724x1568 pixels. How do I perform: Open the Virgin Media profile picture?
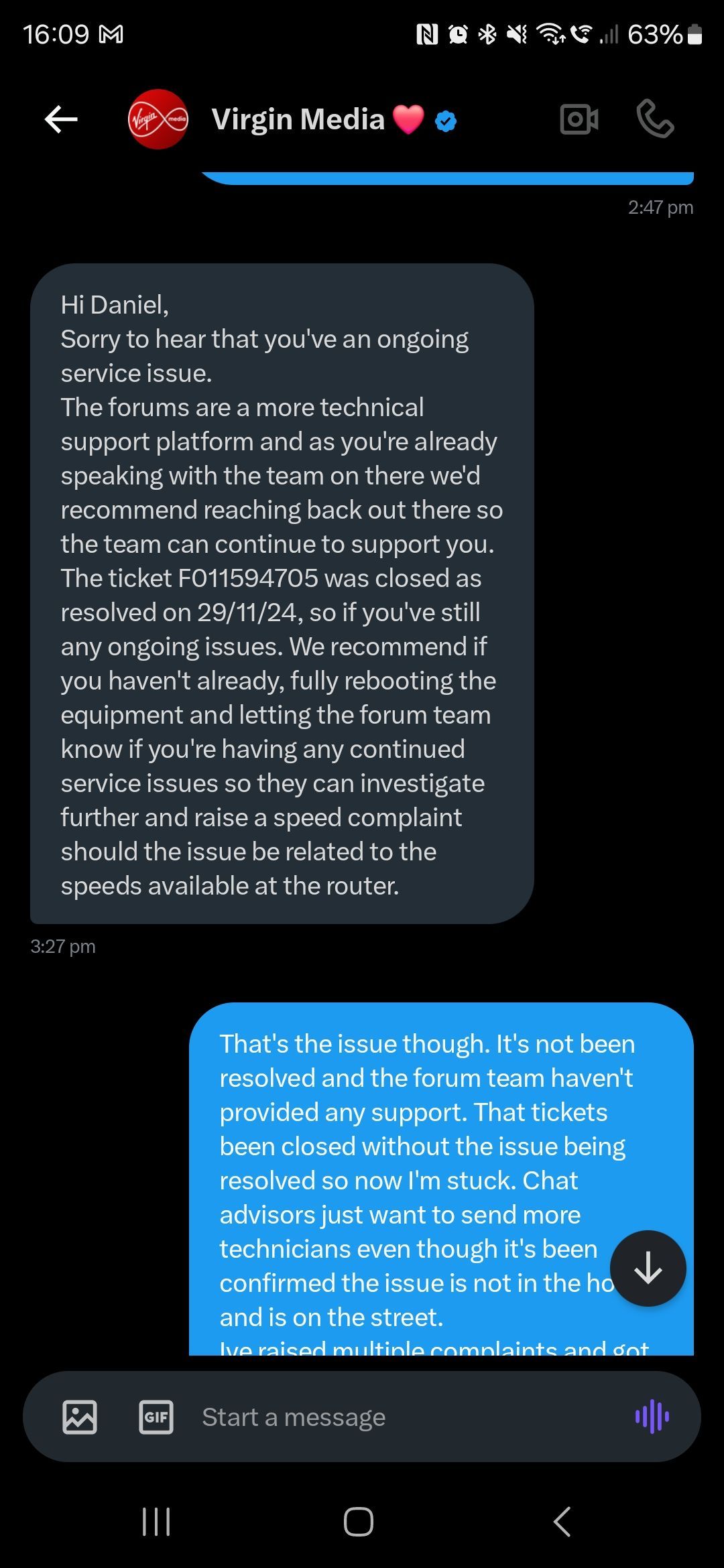[158, 119]
